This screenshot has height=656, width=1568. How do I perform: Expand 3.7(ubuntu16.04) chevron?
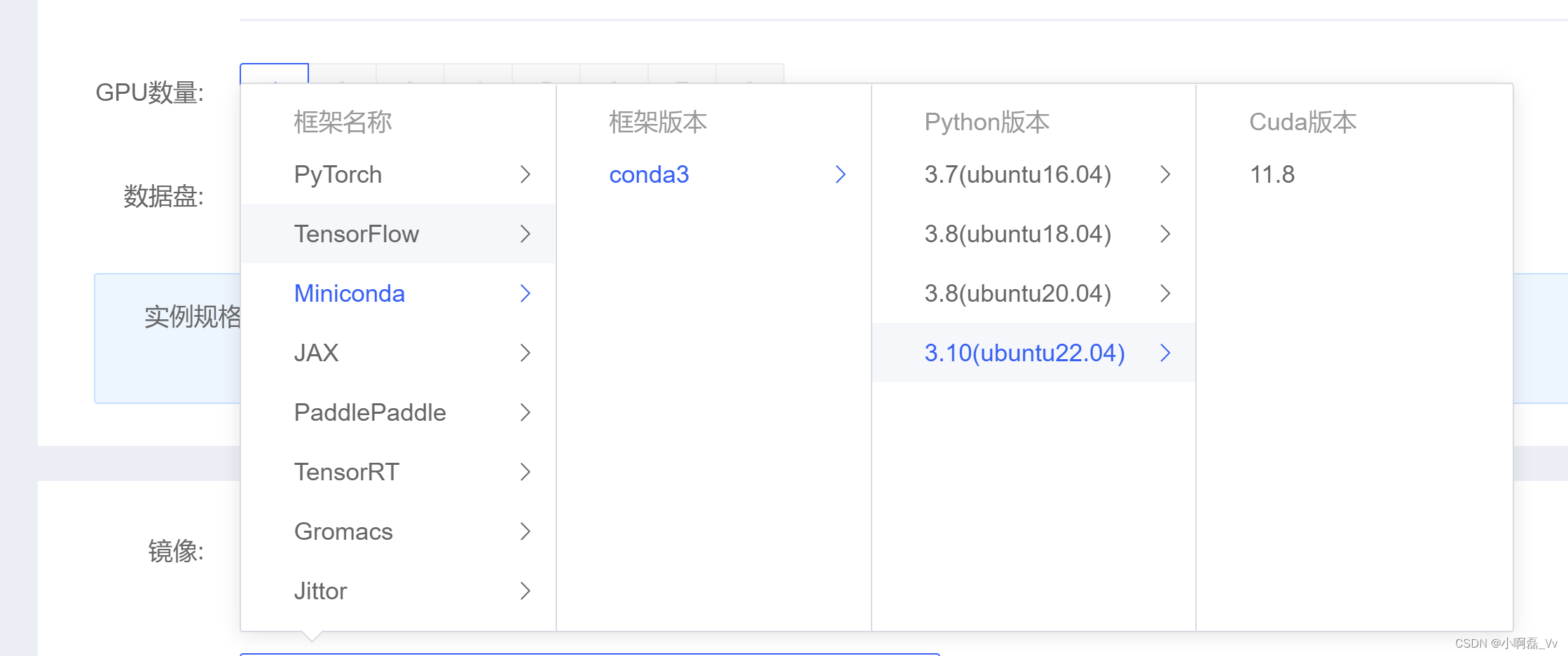(1166, 174)
